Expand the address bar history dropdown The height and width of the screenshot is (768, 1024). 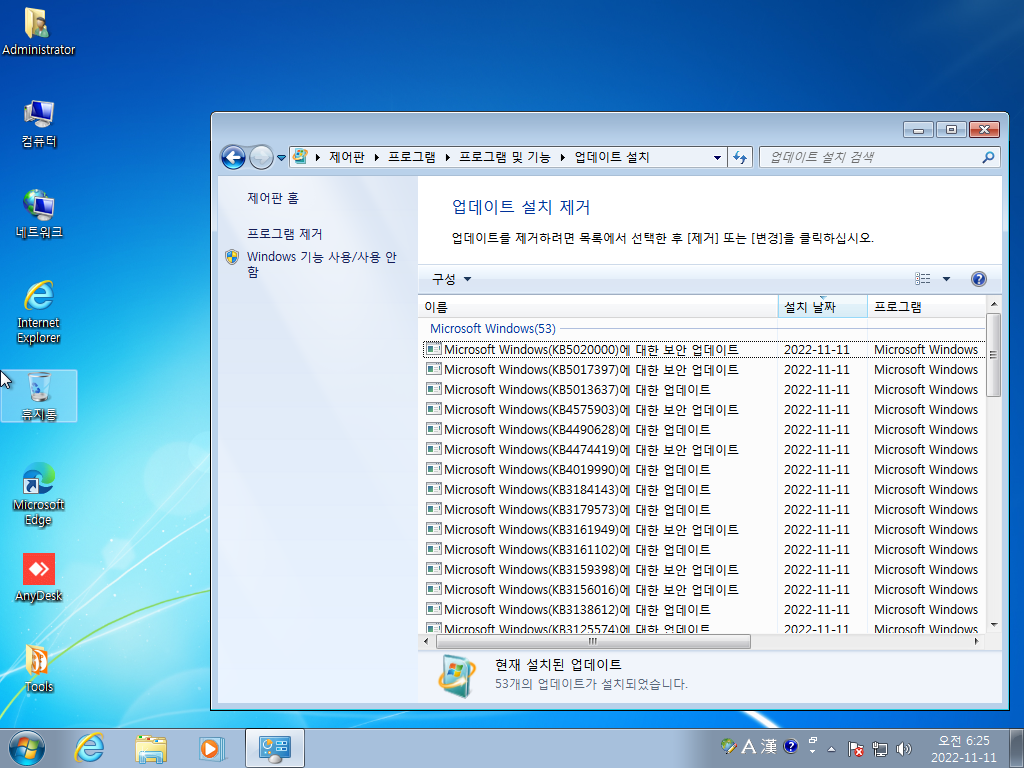coord(717,157)
